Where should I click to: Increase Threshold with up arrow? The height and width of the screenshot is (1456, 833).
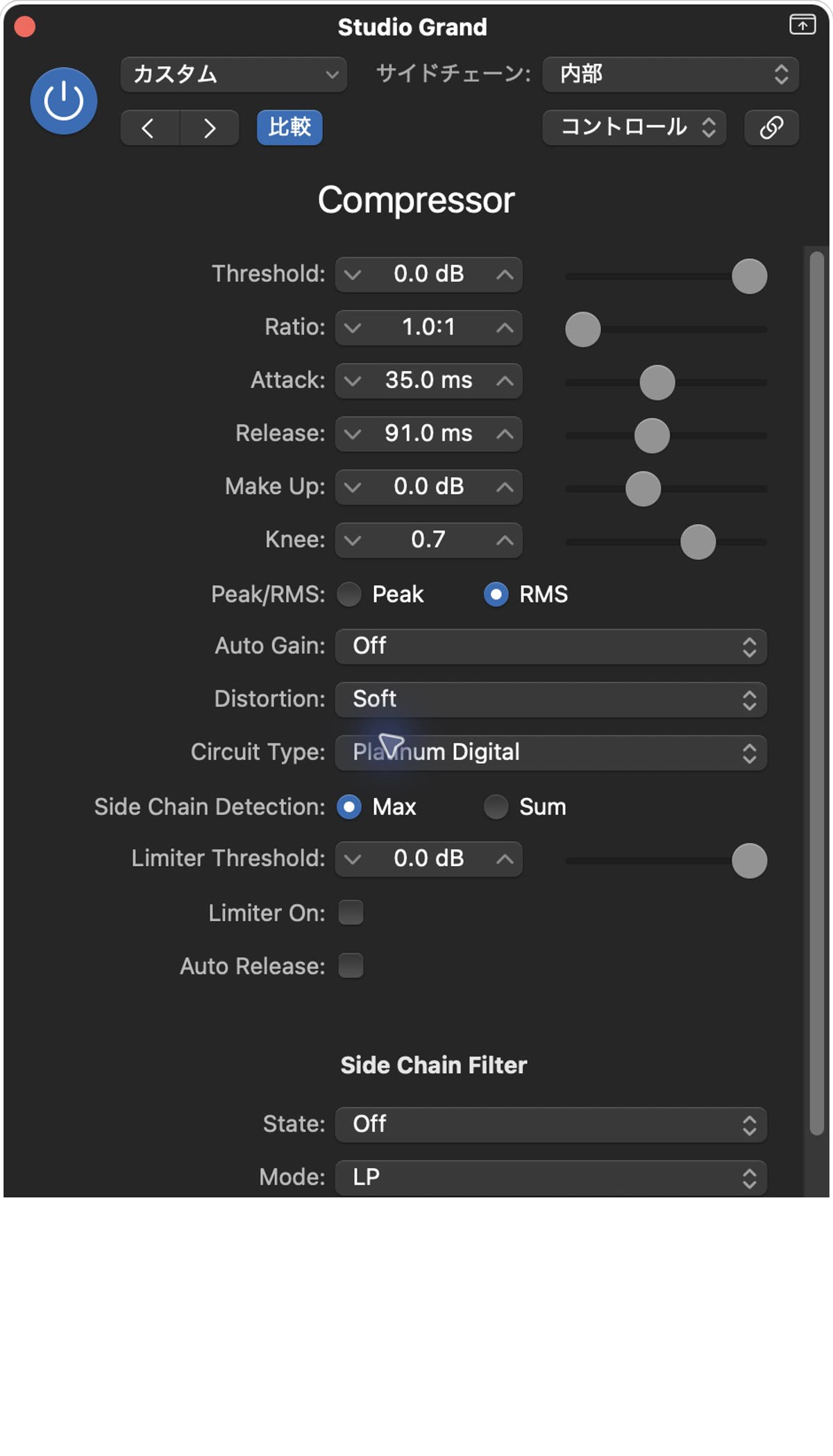point(505,275)
